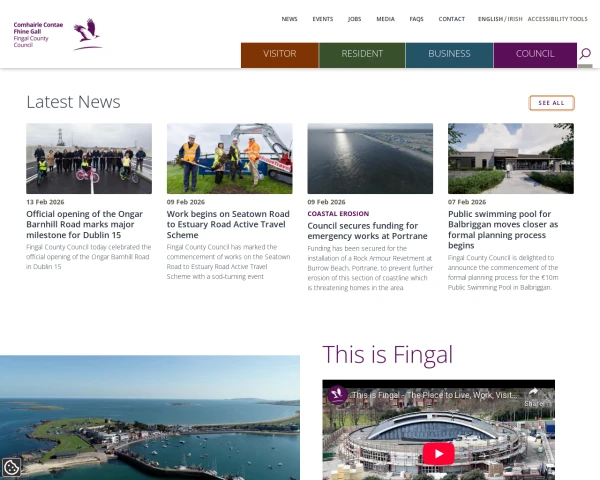This screenshot has height=480, width=600.
Task: Open the Visitor section
Action: click(280, 55)
